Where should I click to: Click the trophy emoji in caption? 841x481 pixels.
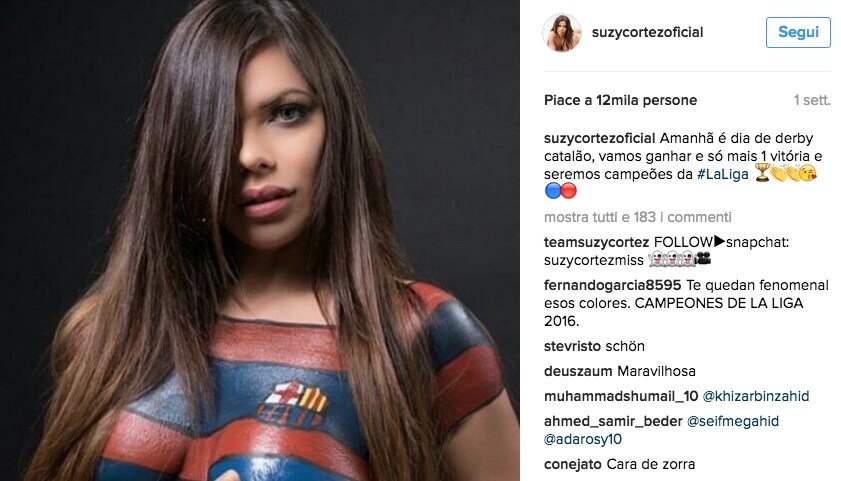pyautogui.click(x=762, y=173)
